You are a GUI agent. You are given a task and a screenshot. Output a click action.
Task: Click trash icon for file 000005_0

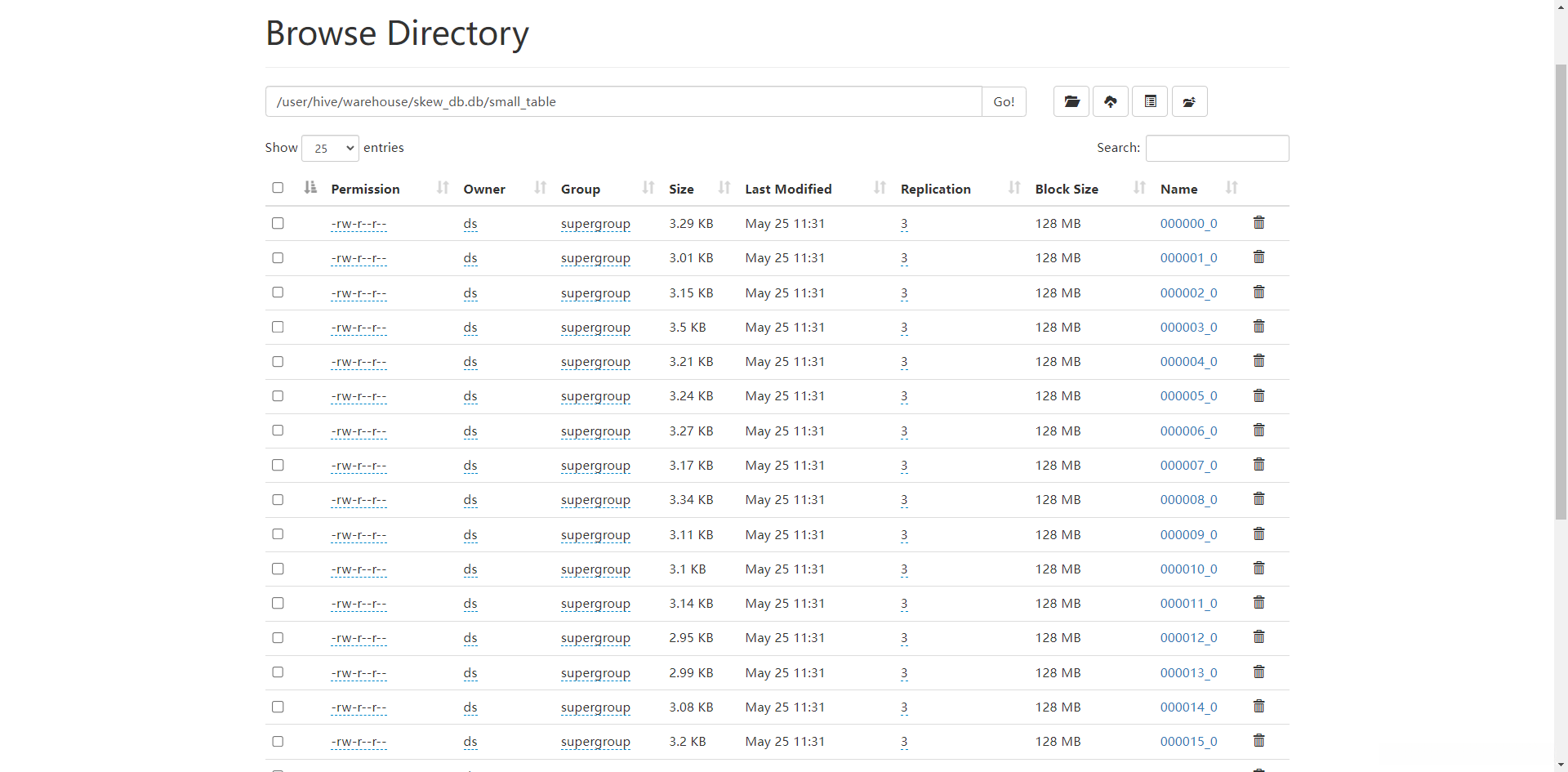tap(1258, 395)
